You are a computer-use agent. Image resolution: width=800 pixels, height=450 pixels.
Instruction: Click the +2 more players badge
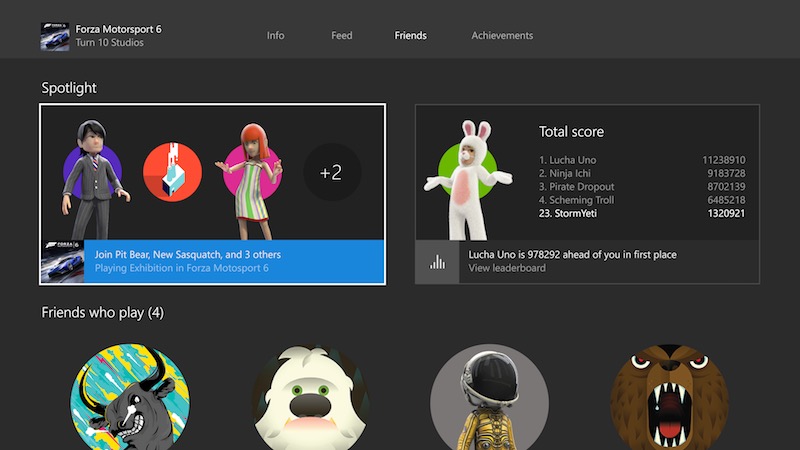(x=332, y=172)
